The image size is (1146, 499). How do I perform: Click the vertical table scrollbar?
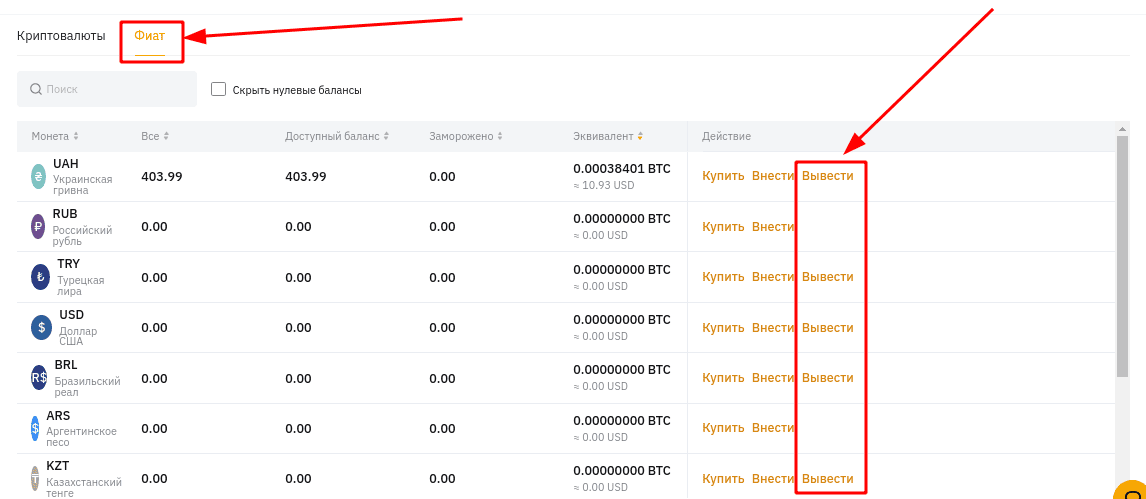coord(1123,256)
